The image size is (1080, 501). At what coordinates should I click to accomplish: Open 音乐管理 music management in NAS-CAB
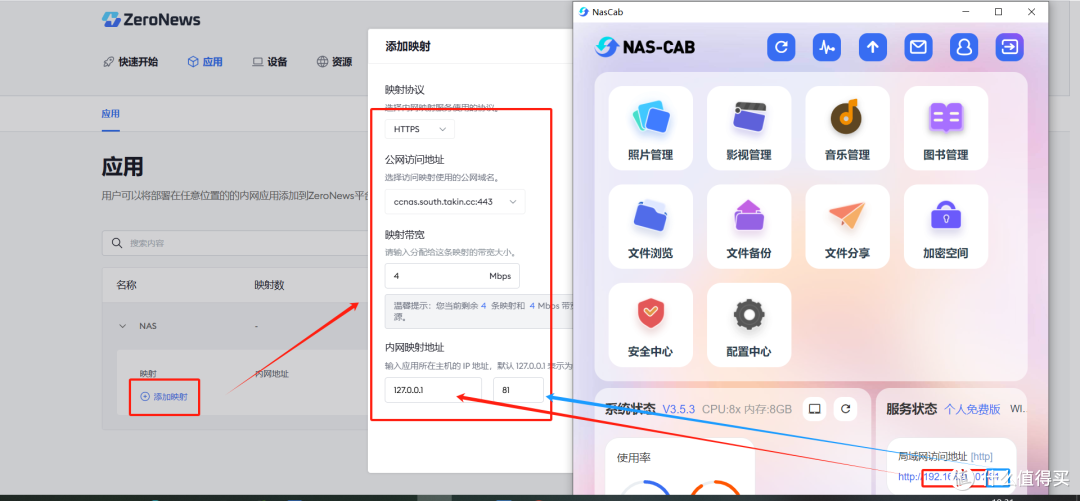pos(847,128)
